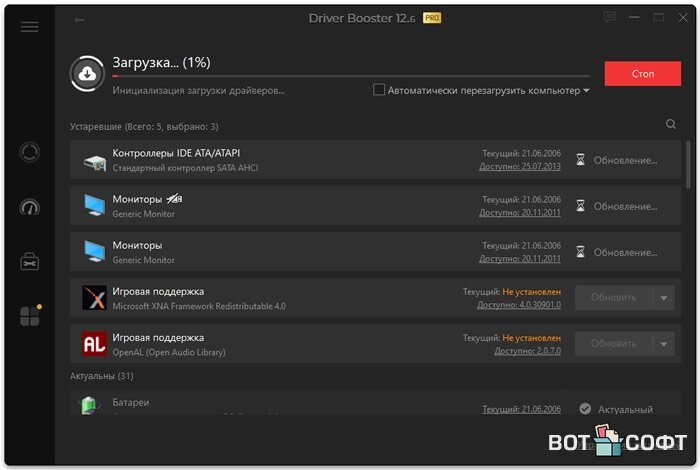Image resolution: width=700 pixels, height=470 pixels.
Task: Click Обновить for Microsoft XNA Framework
Action: point(614,298)
